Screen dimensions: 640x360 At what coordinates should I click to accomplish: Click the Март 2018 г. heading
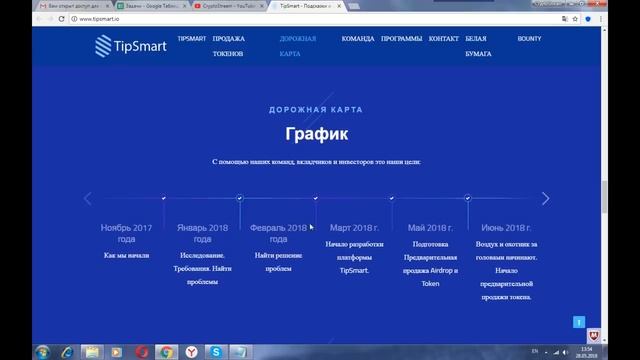pos(354,228)
